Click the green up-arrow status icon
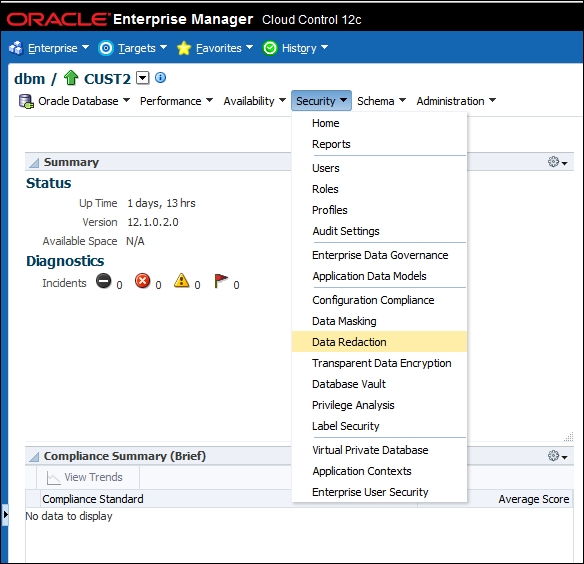Screen dimensions: 584x564 [x=71, y=78]
